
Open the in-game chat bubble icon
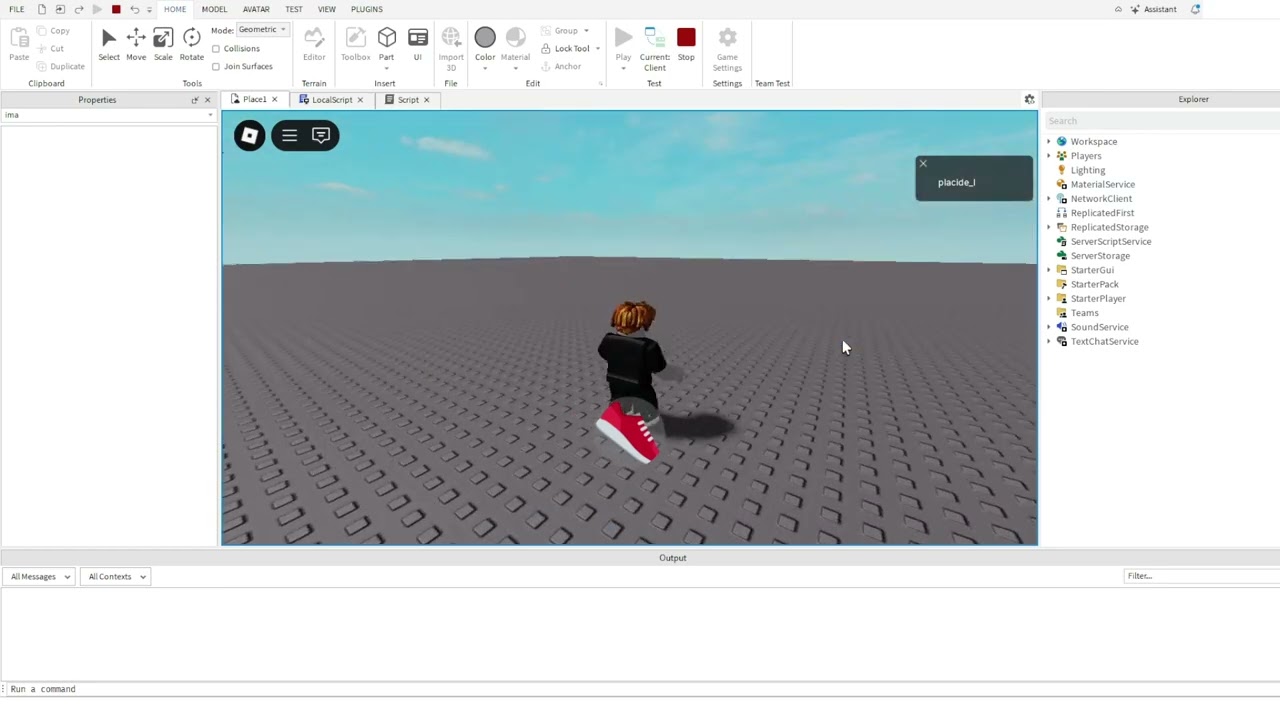pyautogui.click(x=321, y=136)
